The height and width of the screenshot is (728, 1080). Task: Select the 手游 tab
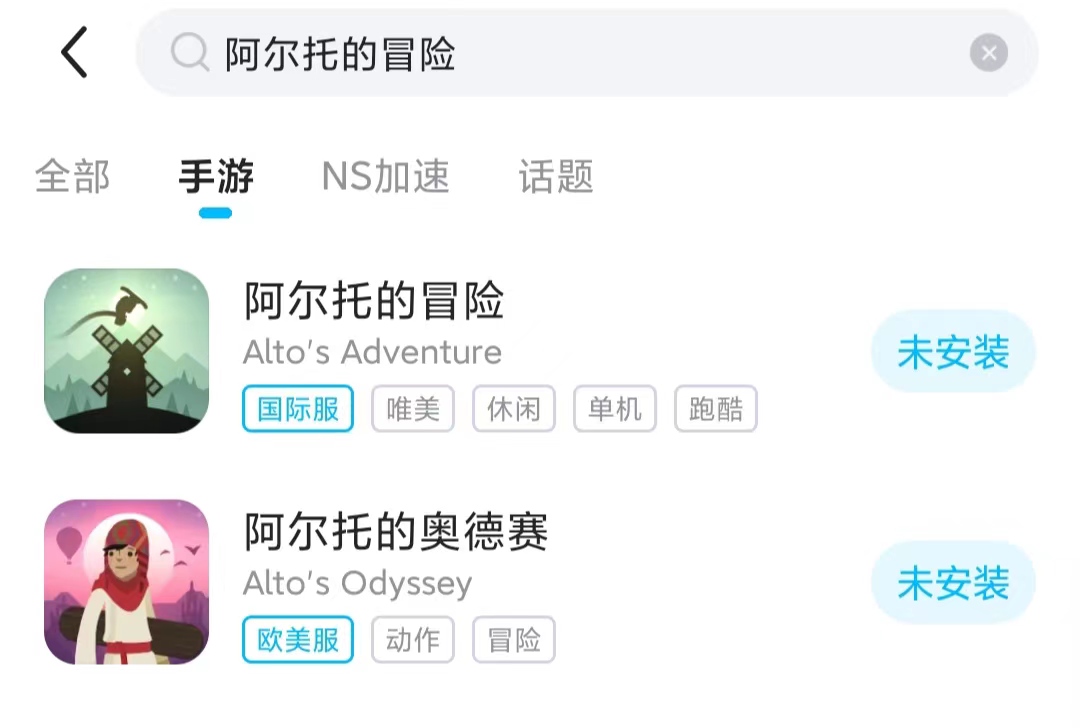[216, 177]
